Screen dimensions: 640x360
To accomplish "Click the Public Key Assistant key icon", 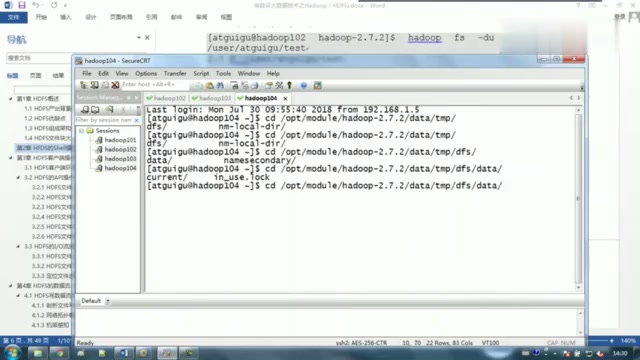I will (289, 85).
